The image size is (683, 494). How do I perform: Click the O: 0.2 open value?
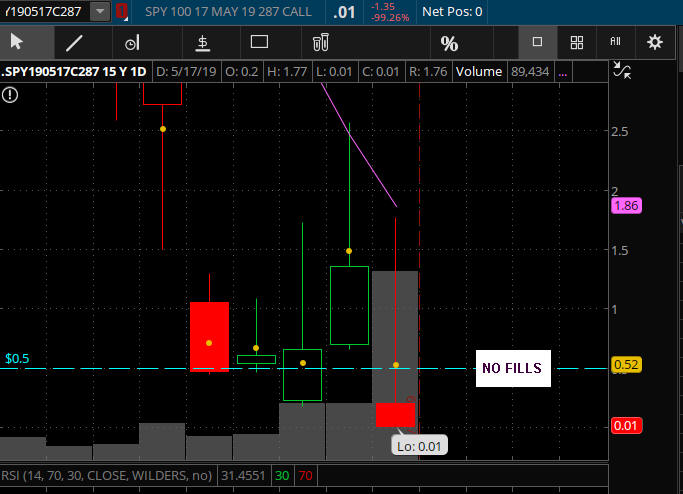(241, 71)
